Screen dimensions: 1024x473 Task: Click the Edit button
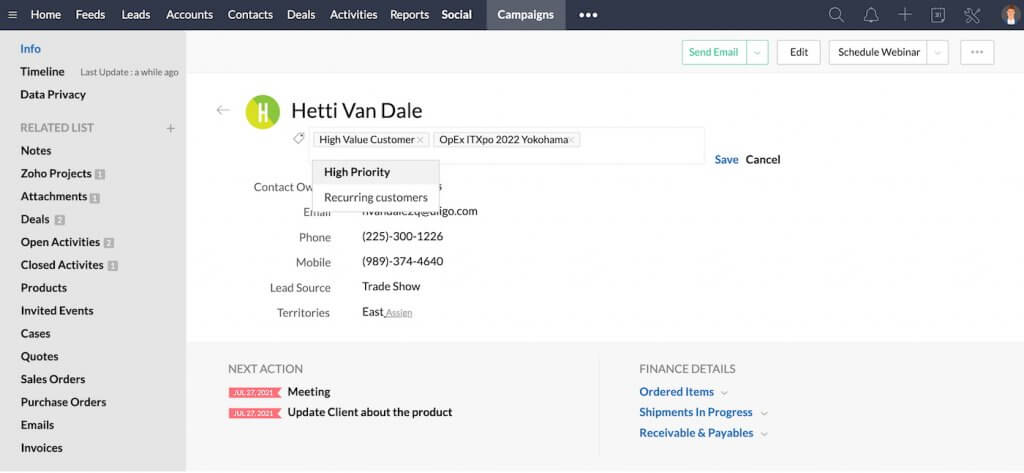pyautogui.click(x=799, y=52)
